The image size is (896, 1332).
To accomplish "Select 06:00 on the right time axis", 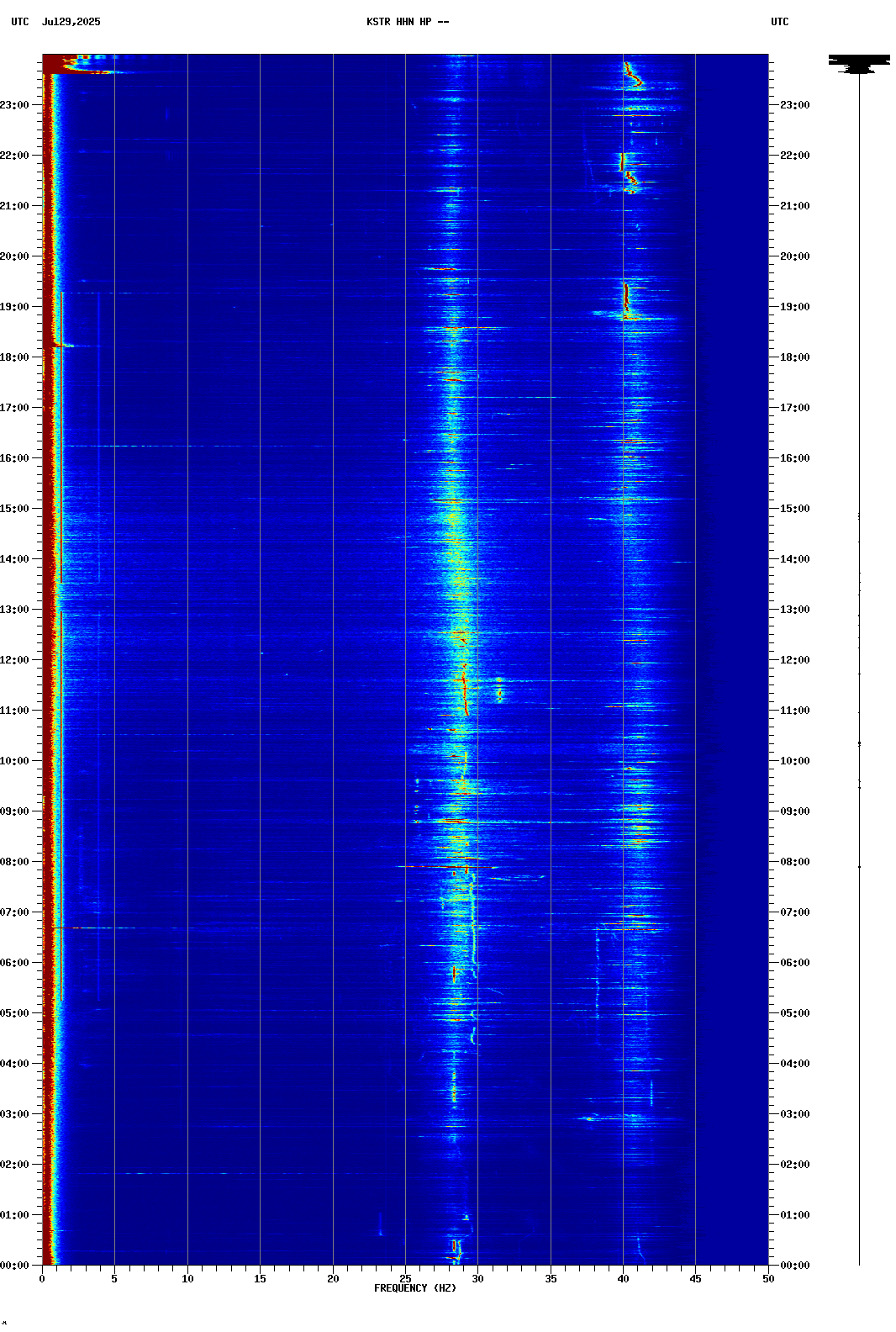I will pyautogui.click(x=795, y=963).
